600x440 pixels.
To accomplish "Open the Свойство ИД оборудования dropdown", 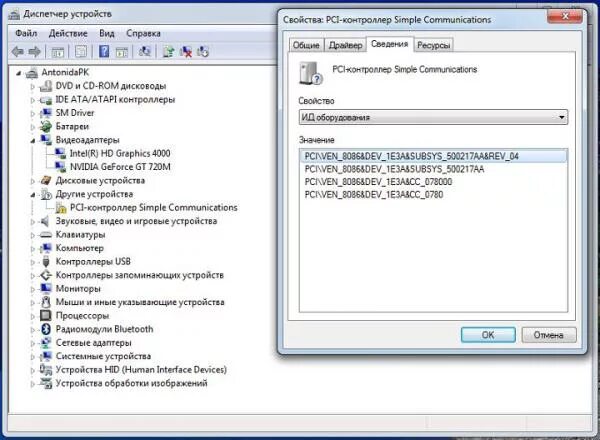I will (433, 117).
